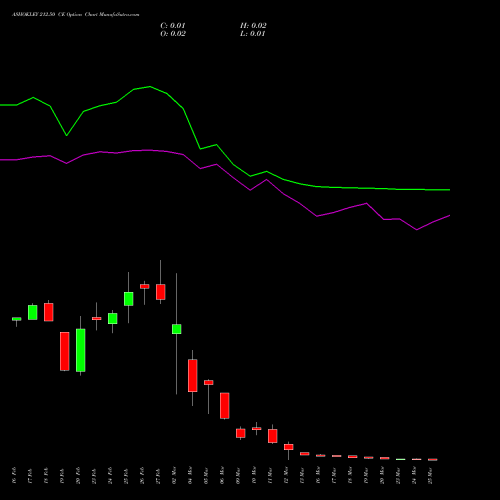The width and height of the screenshot is (500, 500).
Task: Click the green candle for 02 Mar
Action: point(177,329)
